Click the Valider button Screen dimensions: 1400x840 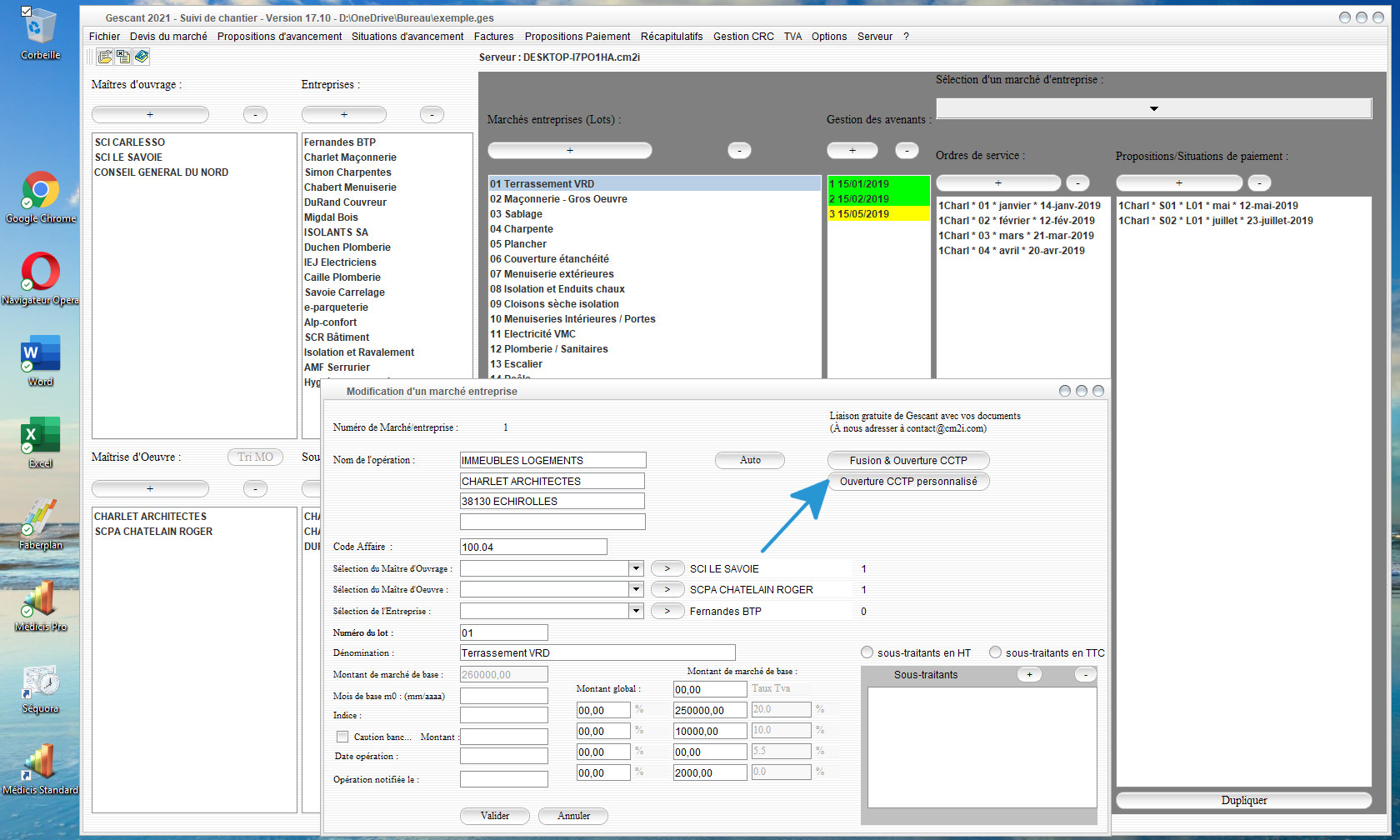click(x=495, y=816)
